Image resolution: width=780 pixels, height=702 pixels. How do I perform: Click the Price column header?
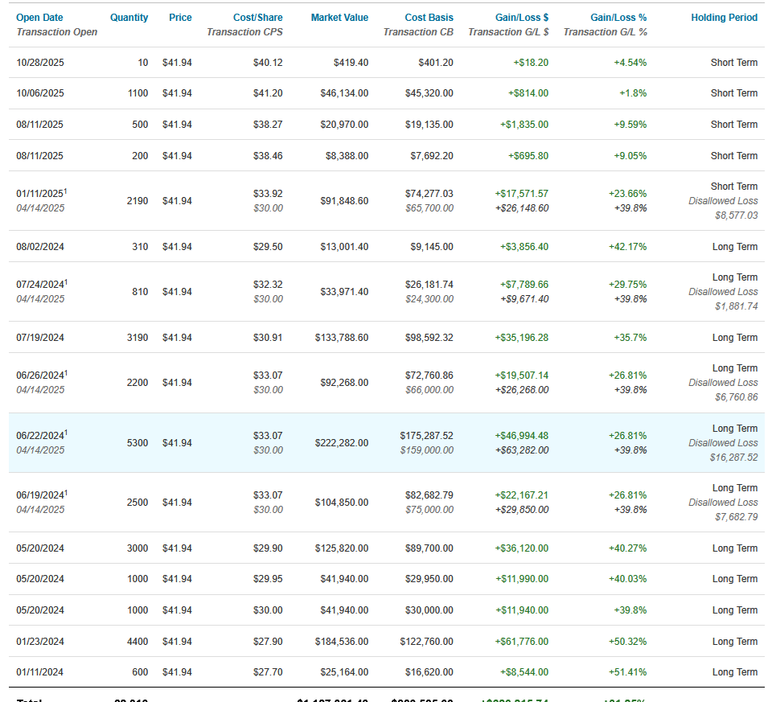pos(180,17)
